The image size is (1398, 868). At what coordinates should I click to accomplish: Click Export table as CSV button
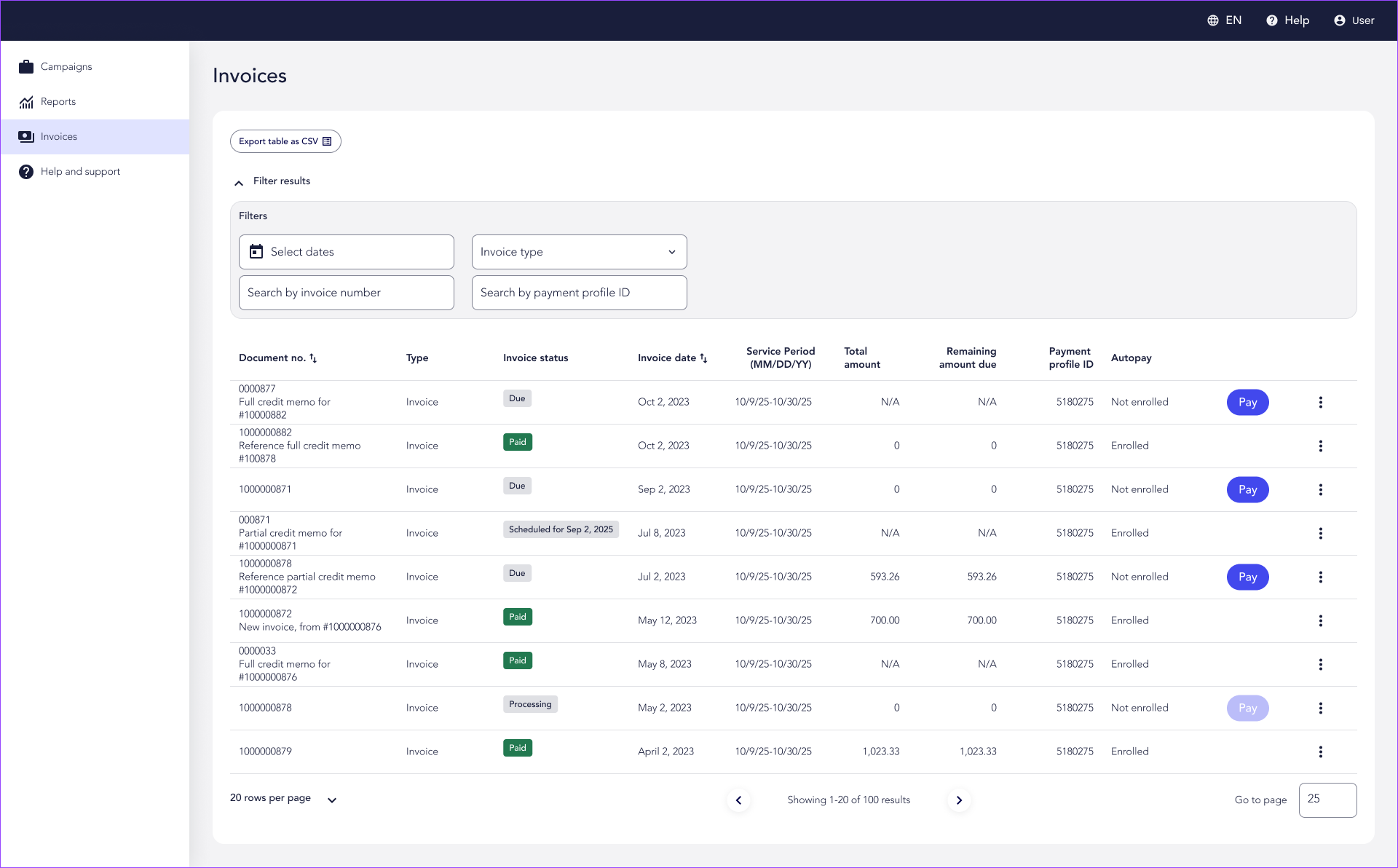pyautogui.click(x=285, y=141)
